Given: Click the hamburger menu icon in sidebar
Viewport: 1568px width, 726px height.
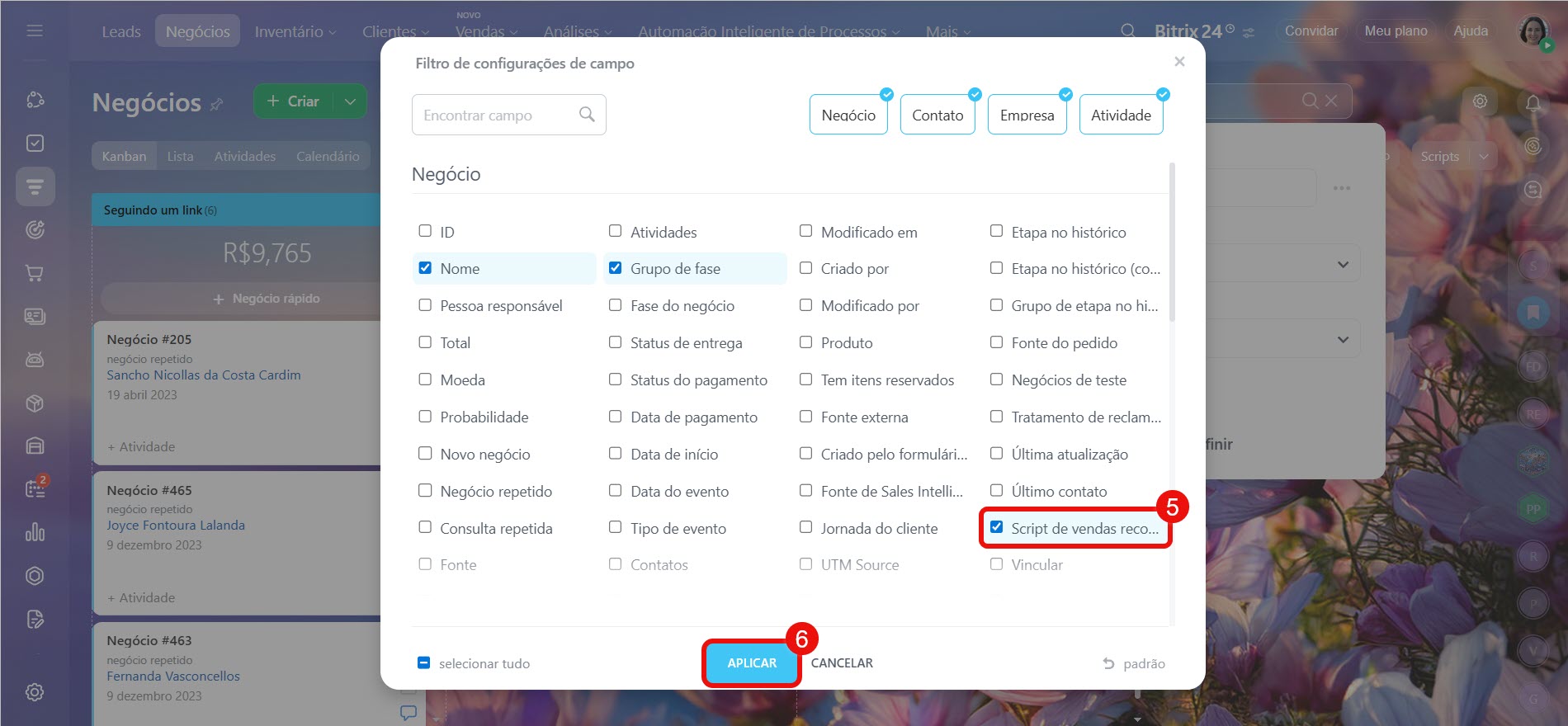Looking at the screenshot, I should pos(35,31).
